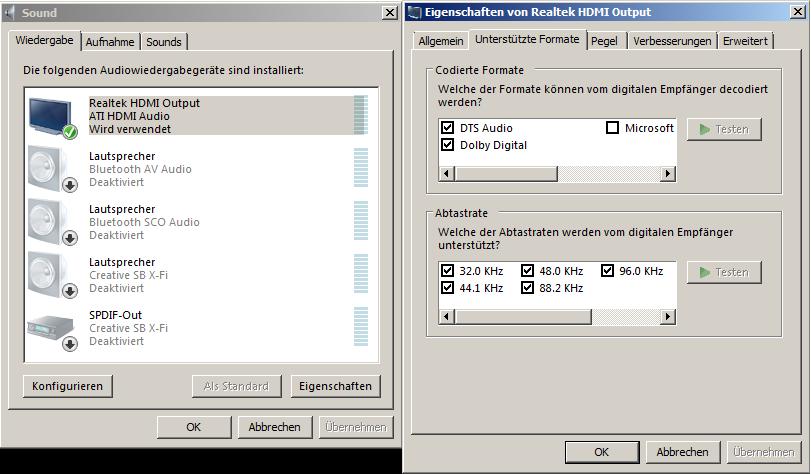
Task: Click the level meter of Bluetooth AV Audio
Action: tap(361, 168)
